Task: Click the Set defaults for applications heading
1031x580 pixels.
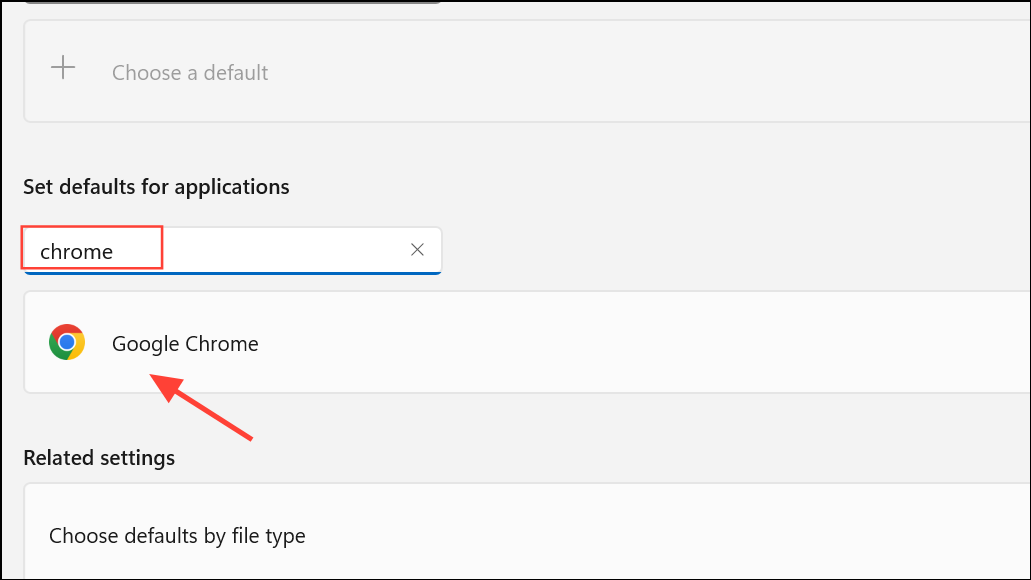Action: (x=156, y=187)
